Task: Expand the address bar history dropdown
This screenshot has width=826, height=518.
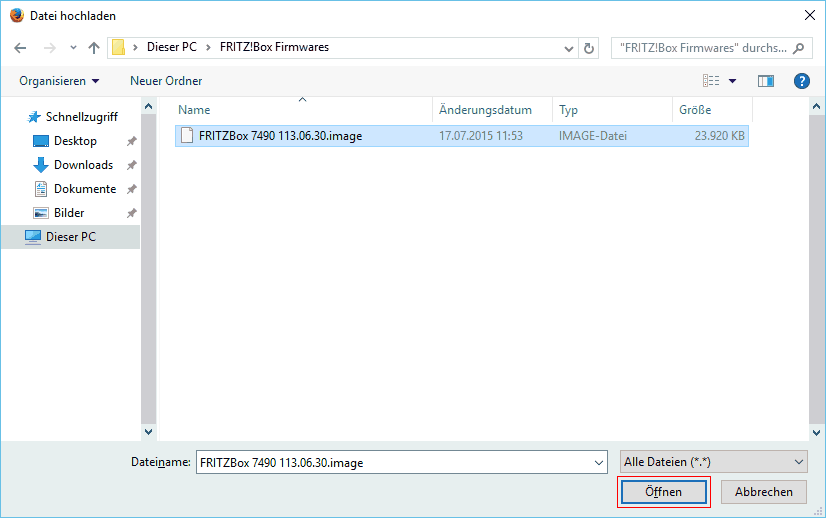Action: click(568, 48)
